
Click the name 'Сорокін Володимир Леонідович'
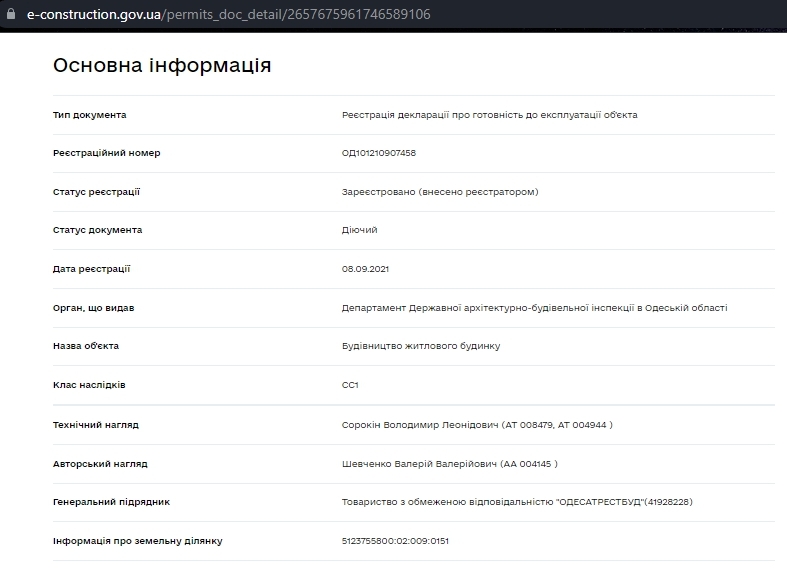coord(420,425)
